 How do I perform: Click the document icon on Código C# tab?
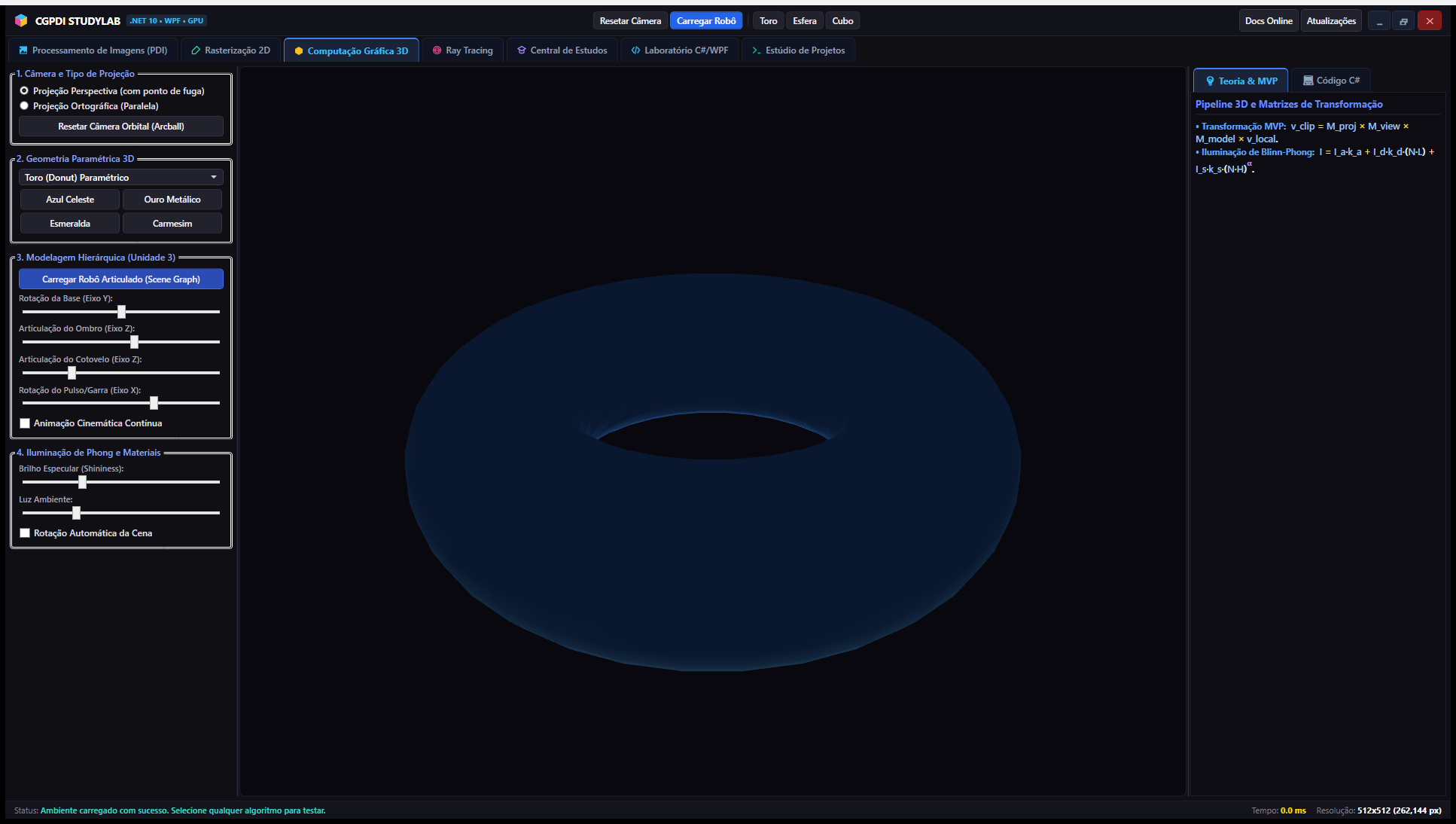[x=1308, y=81]
